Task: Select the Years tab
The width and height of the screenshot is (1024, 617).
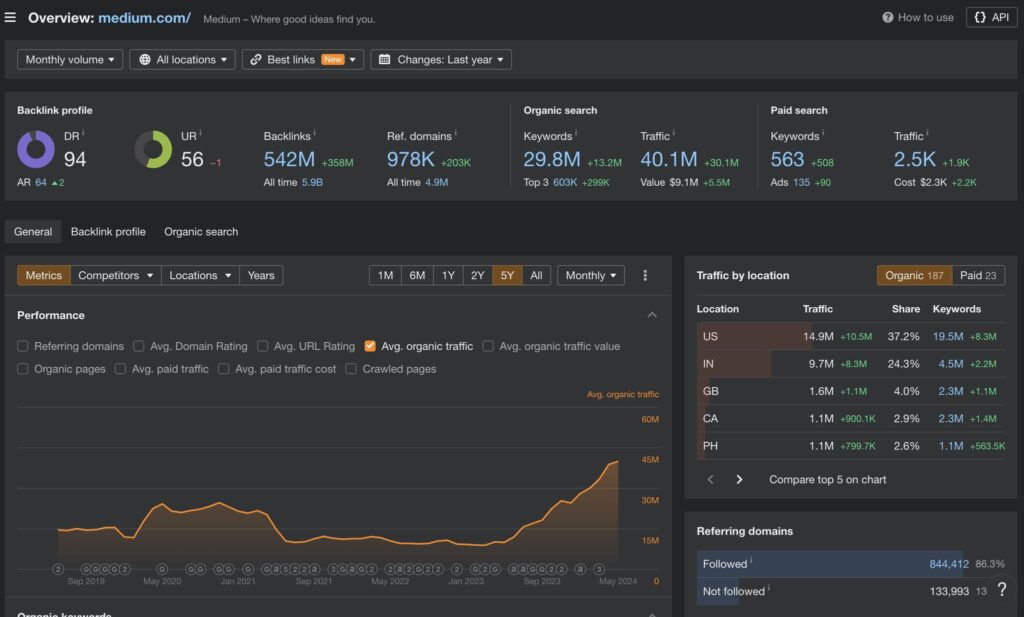Action: coord(261,276)
